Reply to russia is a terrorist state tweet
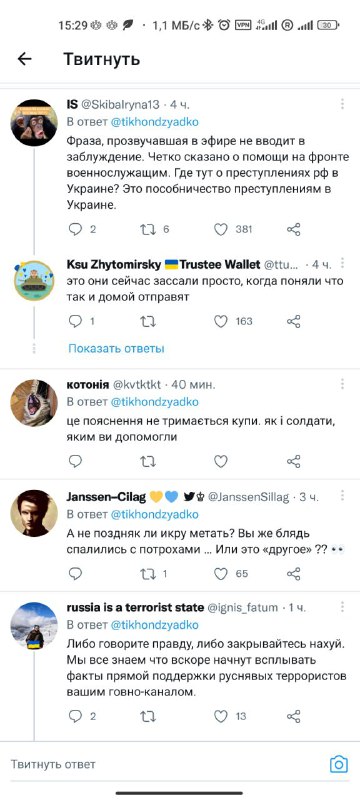Screen dimensions: 360x800 pyautogui.click(x=75, y=717)
